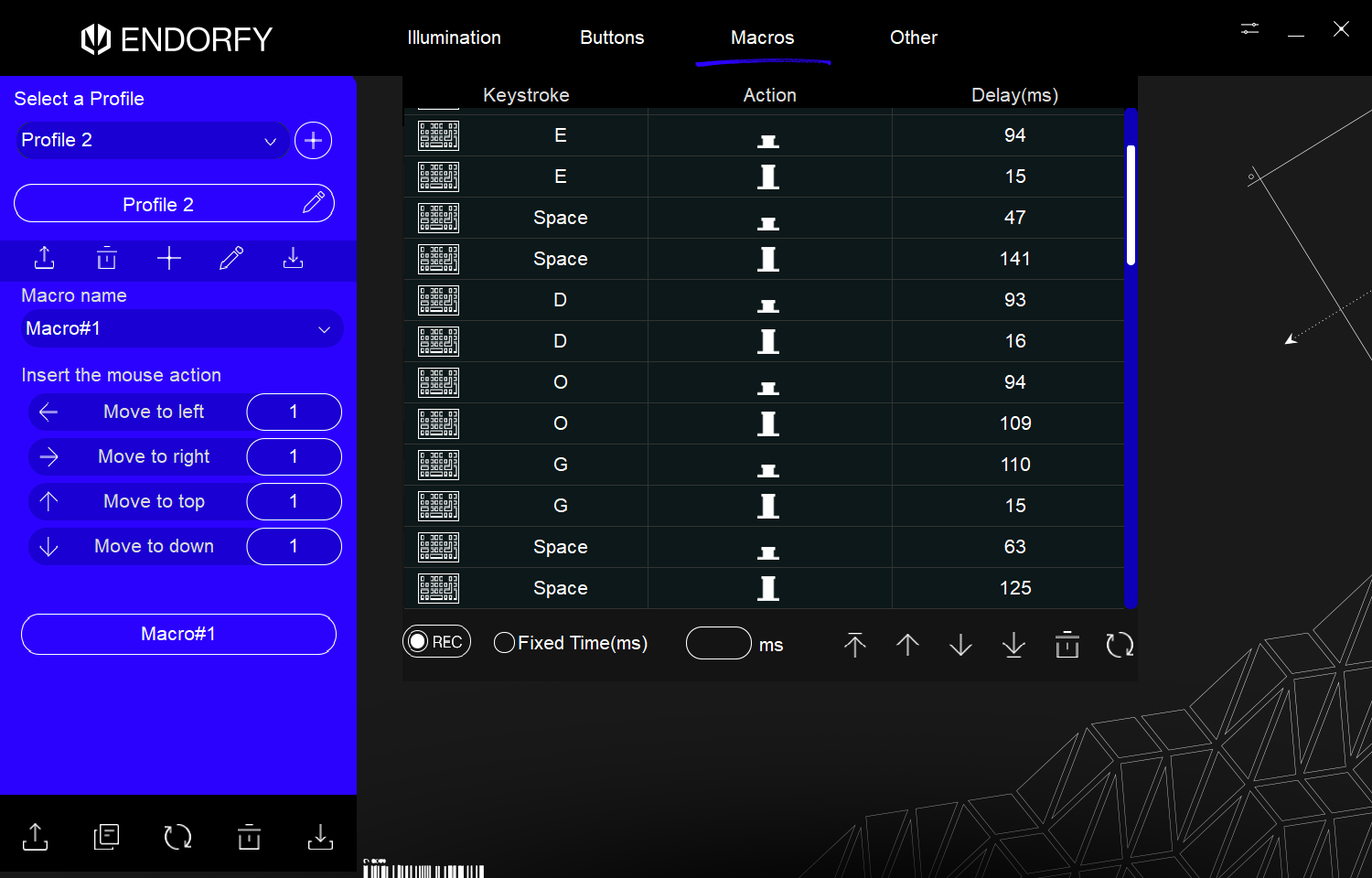Viewport: 1372px width, 878px height.
Task: Click the copy profile icon in bottom bar
Action: pyautogui.click(x=106, y=836)
